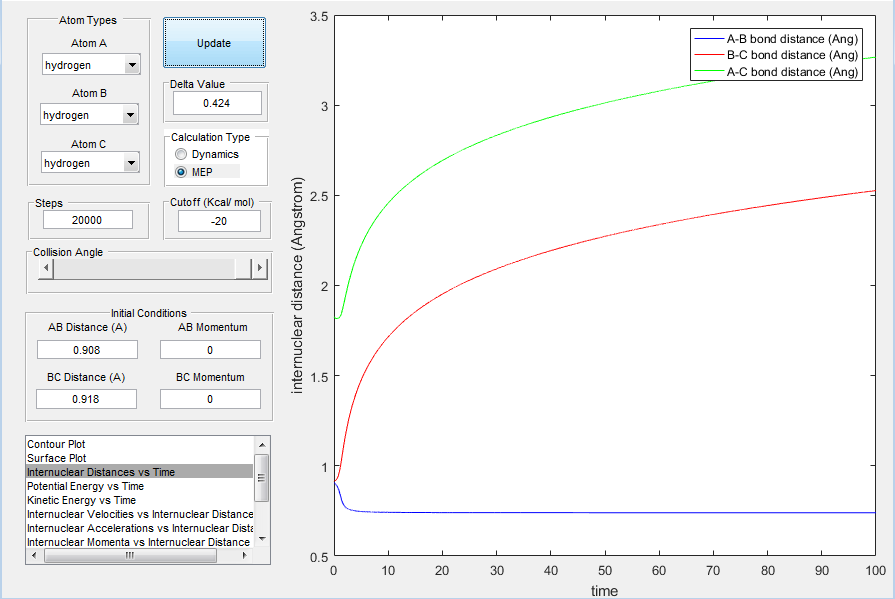
Task: Click plot list scroll up arrow
Action: tap(262, 445)
